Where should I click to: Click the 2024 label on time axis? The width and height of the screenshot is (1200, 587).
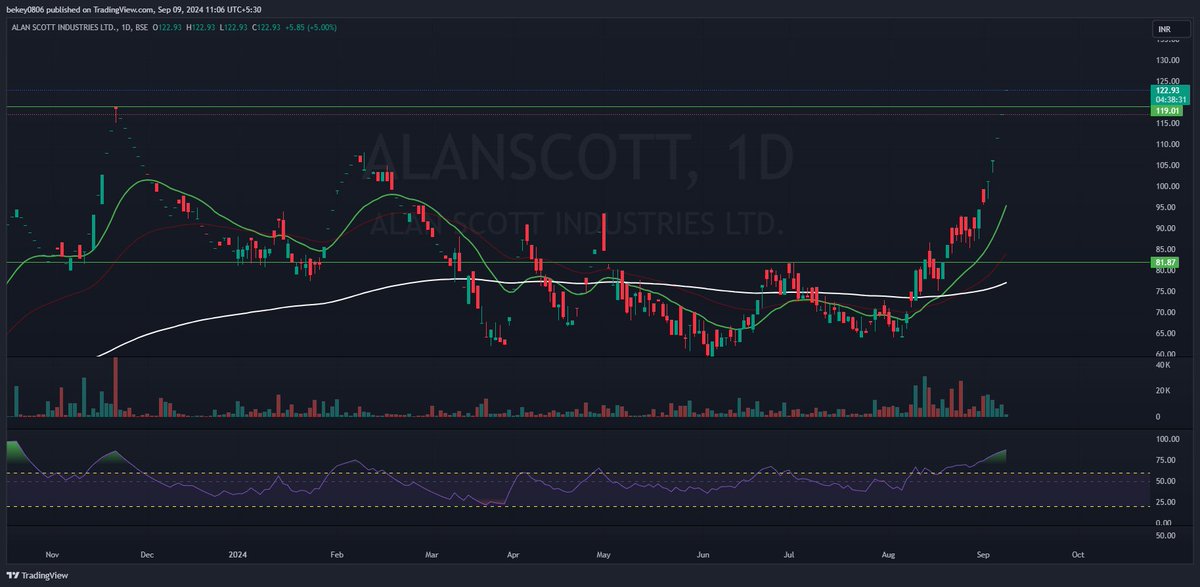point(238,553)
